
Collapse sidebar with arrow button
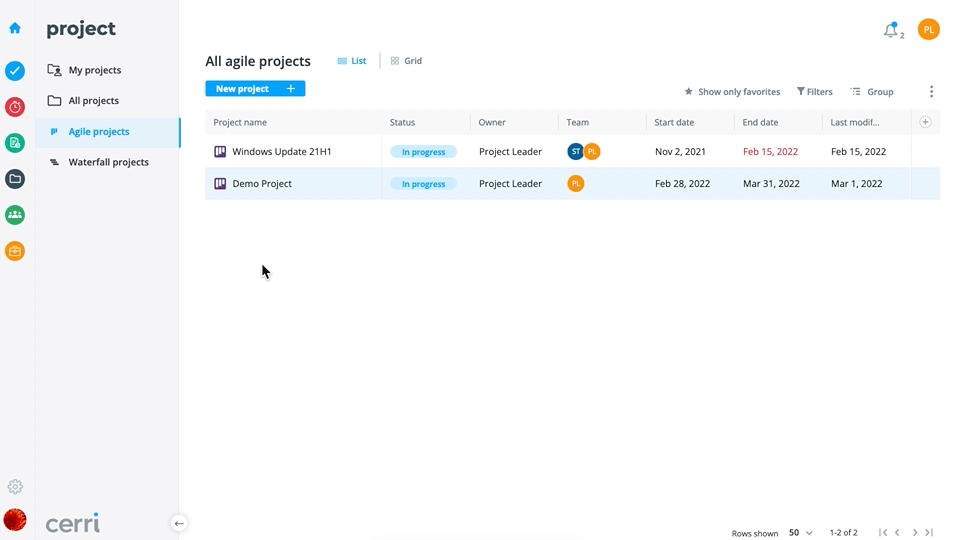click(179, 523)
